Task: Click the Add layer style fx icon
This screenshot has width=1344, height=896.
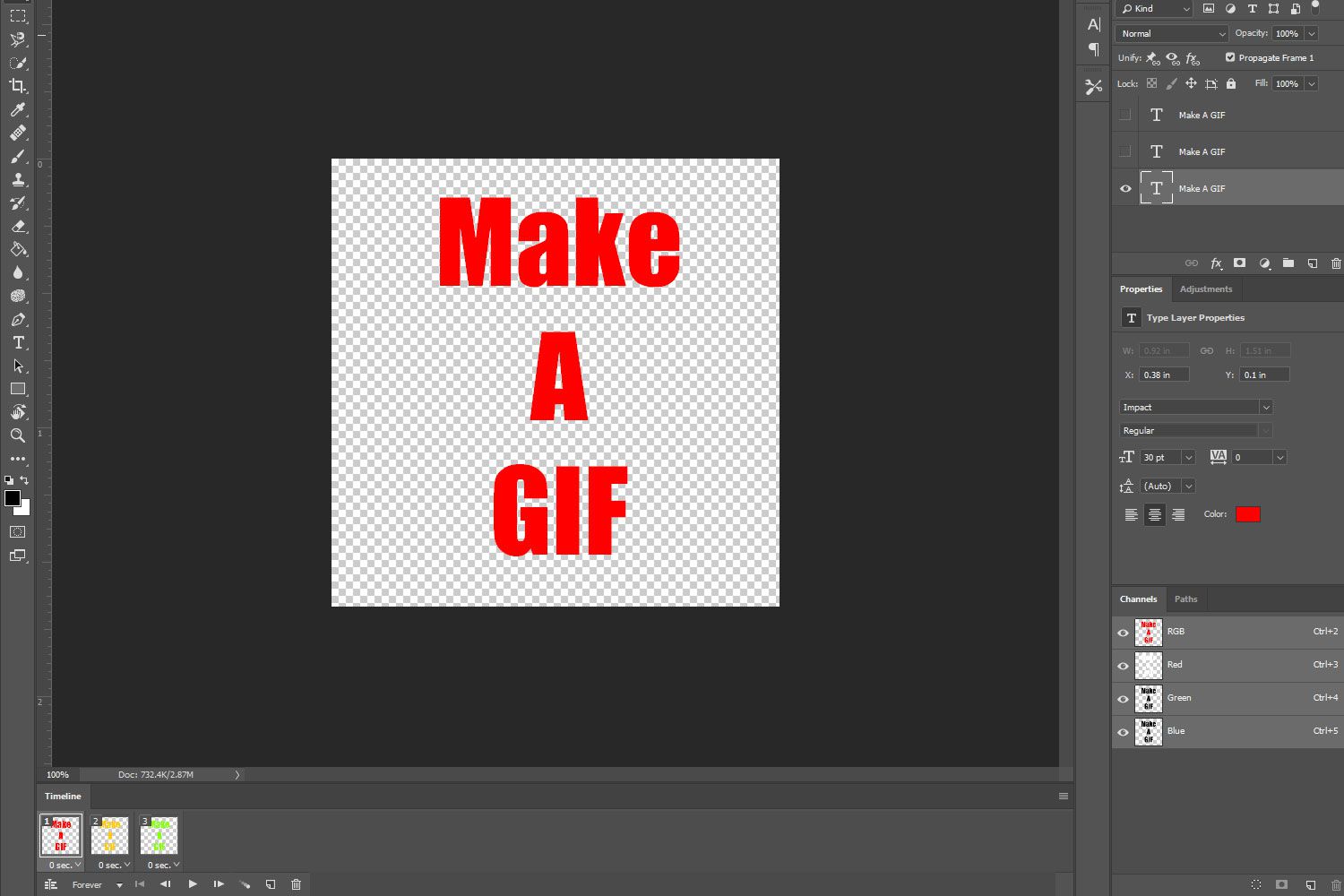Action: click(x=1216, y=263)
